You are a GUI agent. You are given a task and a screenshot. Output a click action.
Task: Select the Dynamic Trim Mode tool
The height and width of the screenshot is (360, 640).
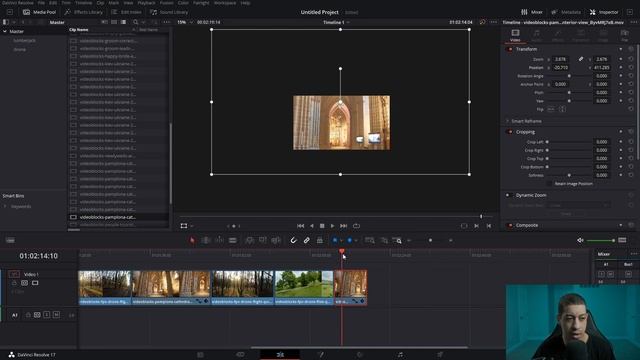(x=219, y=240)
